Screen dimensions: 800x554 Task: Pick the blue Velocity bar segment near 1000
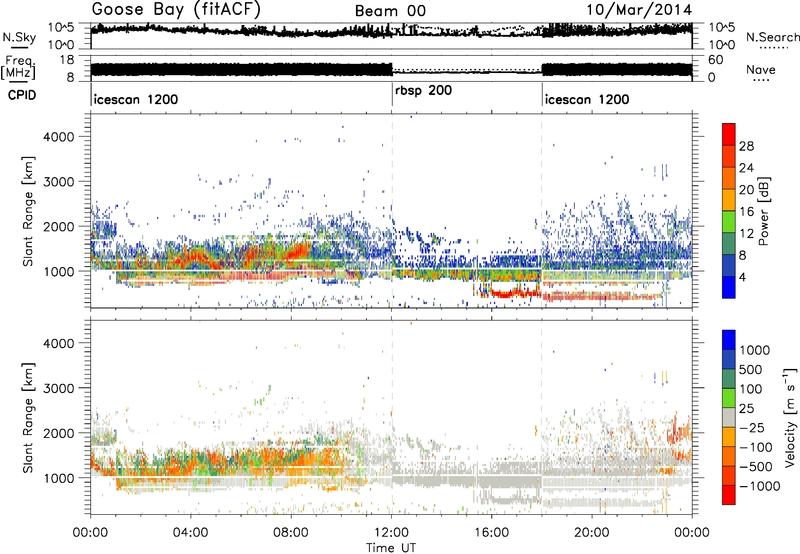tap(729, 340)
